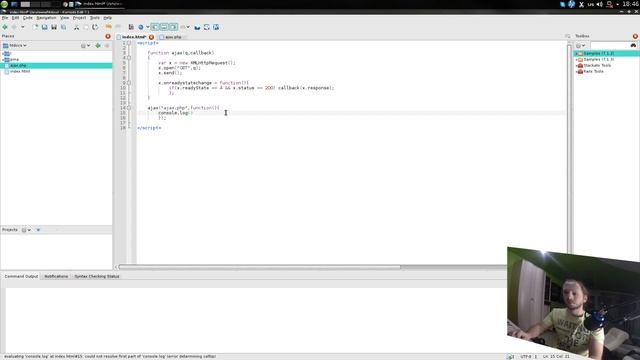The width and height of the screenshot is (640, 360).
Task: Click the Cut scissors icon
Action: tap(76, 27)
